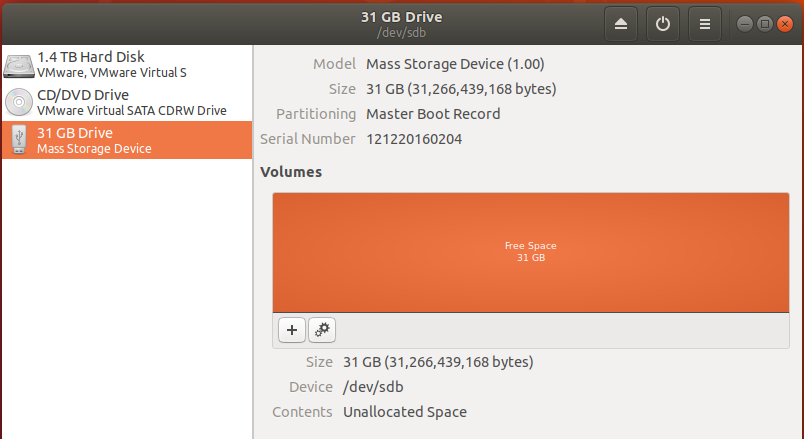Select the Free Space 31 GB volume block
This screenshot has height=439, width=804.
tap(531, 252)
